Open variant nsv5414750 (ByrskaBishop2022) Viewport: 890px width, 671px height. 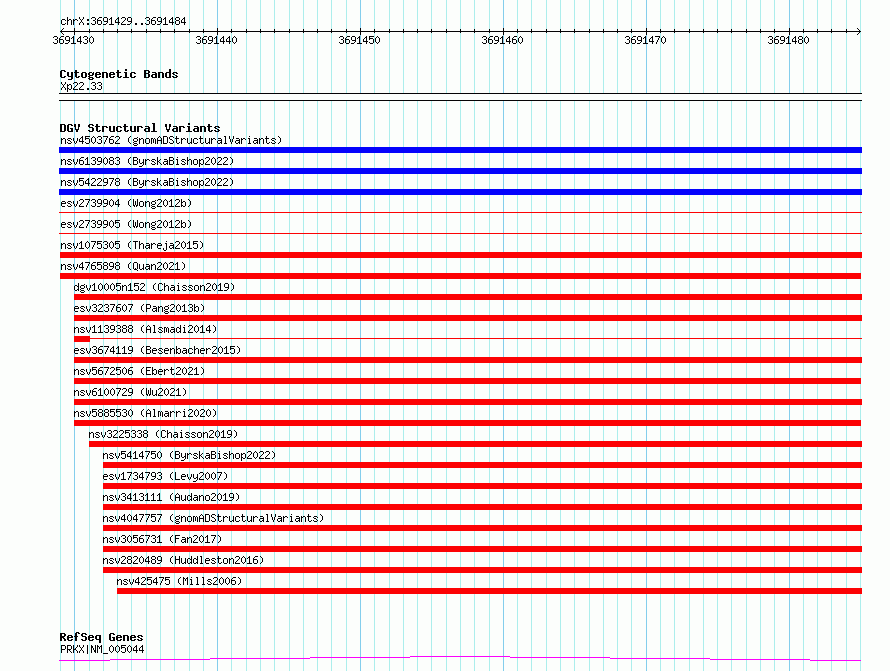189,455
